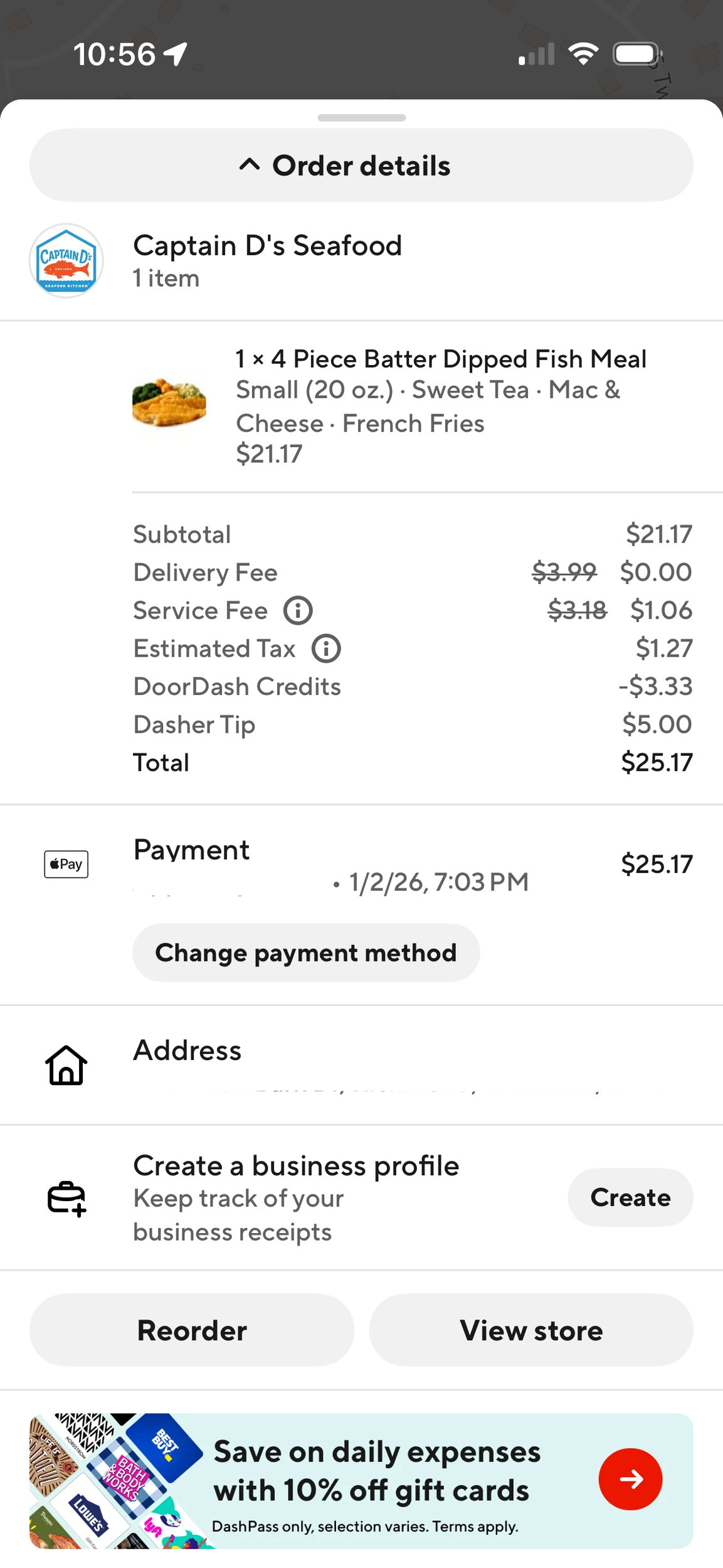Image resolution: width=723 pixels, height=1568 pixels.
Task: Tap the View store button
Action: click(x=531, y=1330)
